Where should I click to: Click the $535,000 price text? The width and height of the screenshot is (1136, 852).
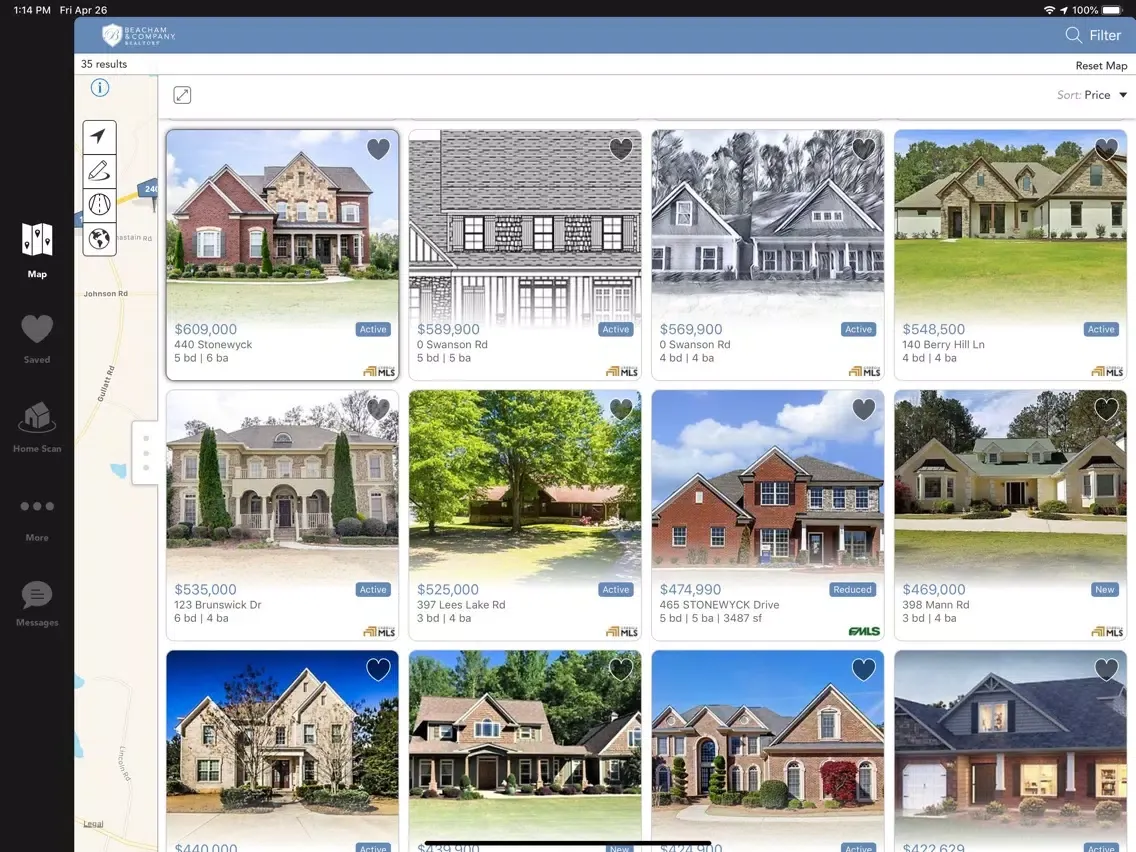click(206, 589)
